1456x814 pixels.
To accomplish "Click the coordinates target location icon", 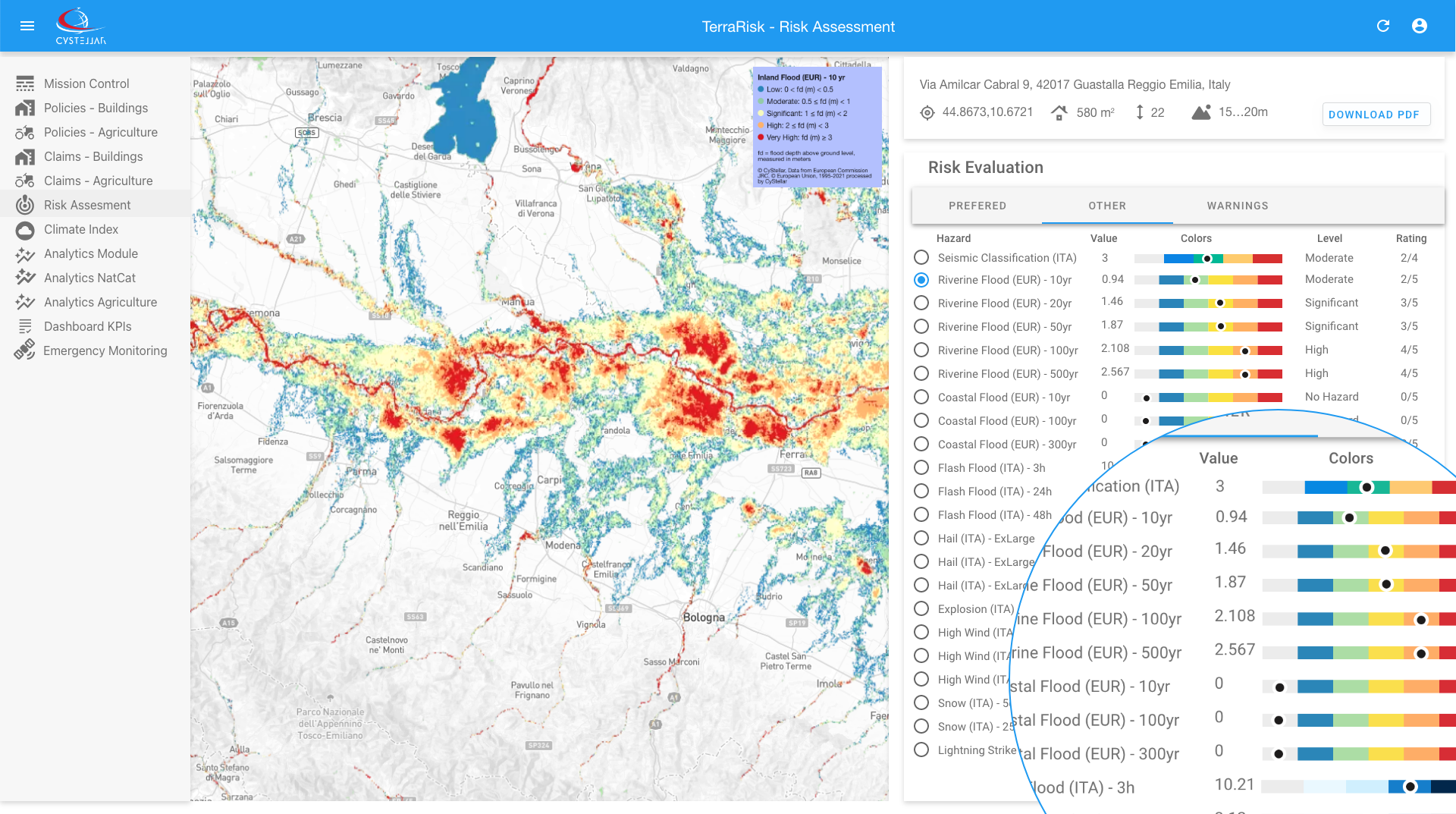I will tap(927, 113).
